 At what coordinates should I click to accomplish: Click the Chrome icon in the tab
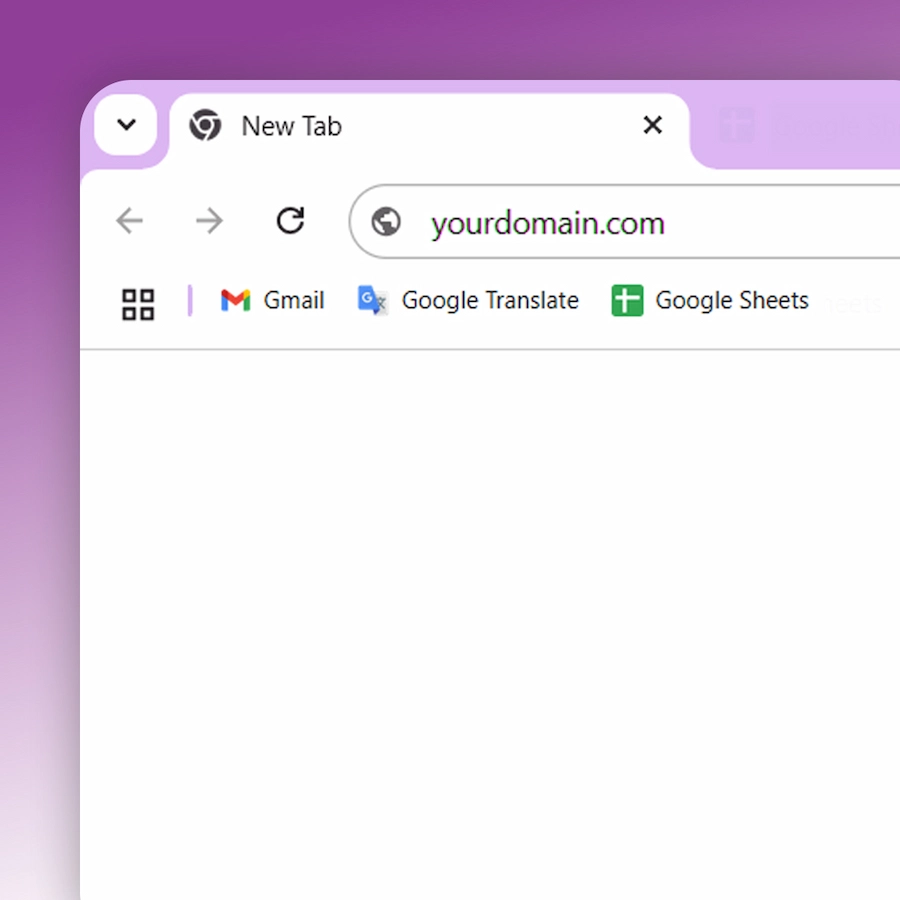tap(205, 125)
